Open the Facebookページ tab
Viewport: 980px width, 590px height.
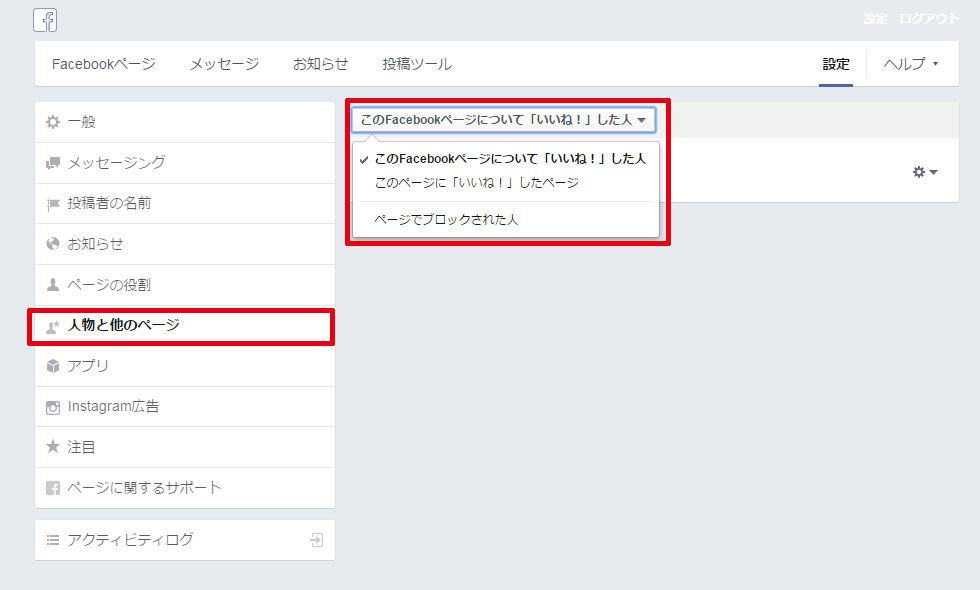click(x=104, y=64)
